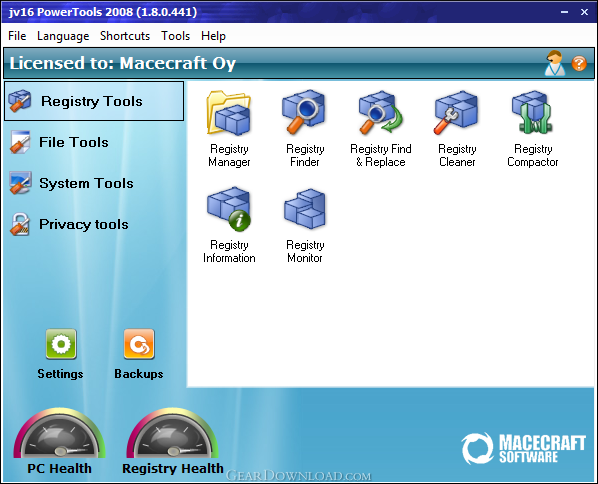
Task: Click the support person headset icon
Action: (x=555, y=63)
